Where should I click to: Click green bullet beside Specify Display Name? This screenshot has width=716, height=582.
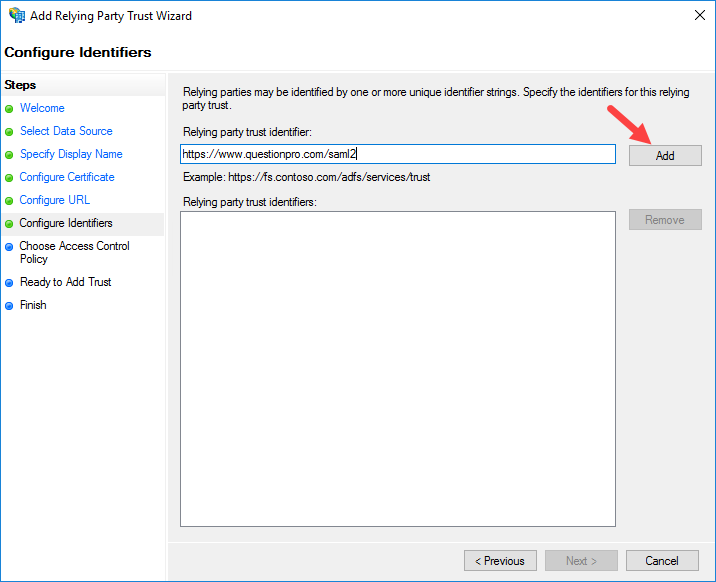tap(10, 155)
